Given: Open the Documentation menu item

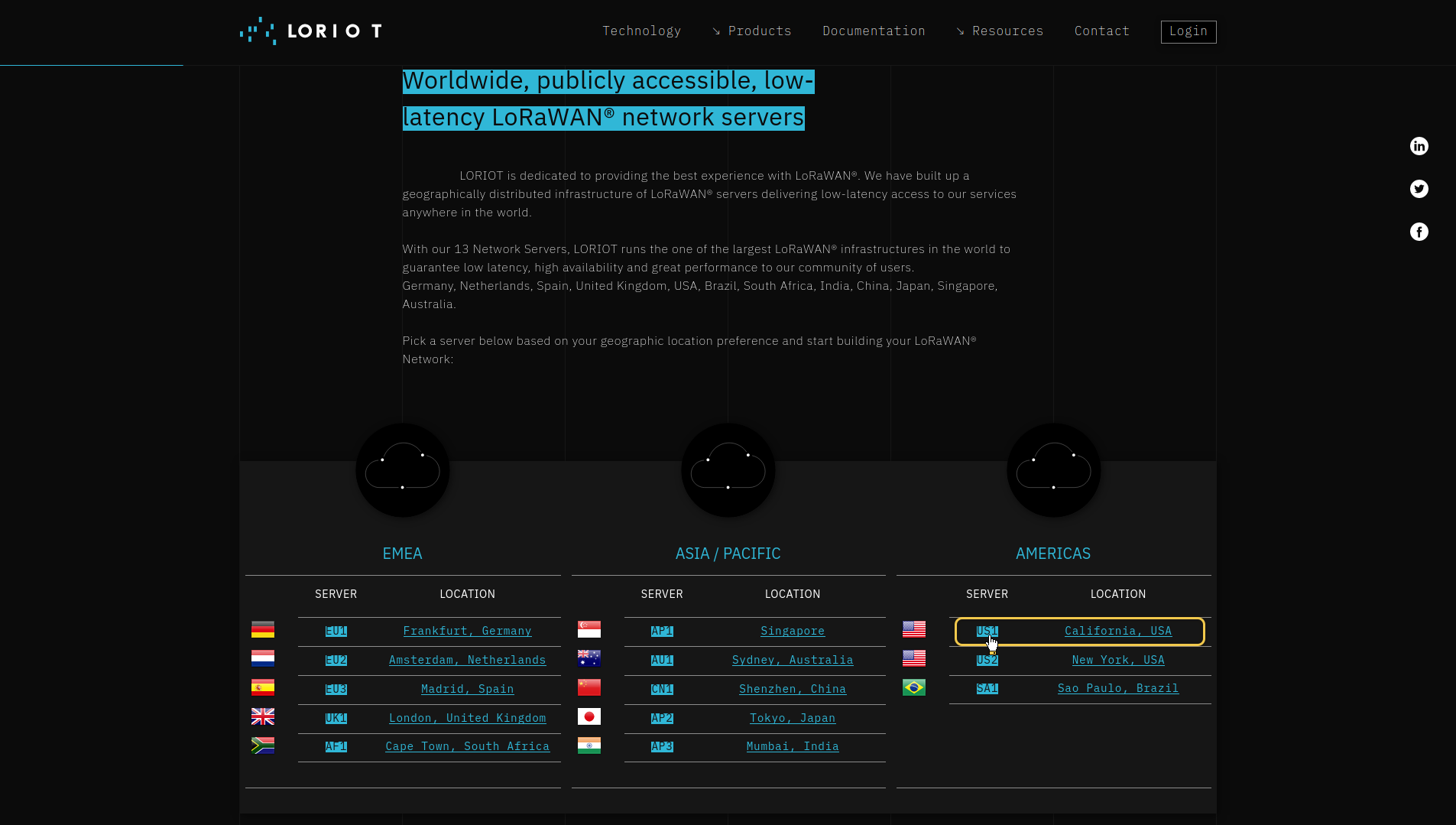Looking at the screenshot, I should pos(874,31).
